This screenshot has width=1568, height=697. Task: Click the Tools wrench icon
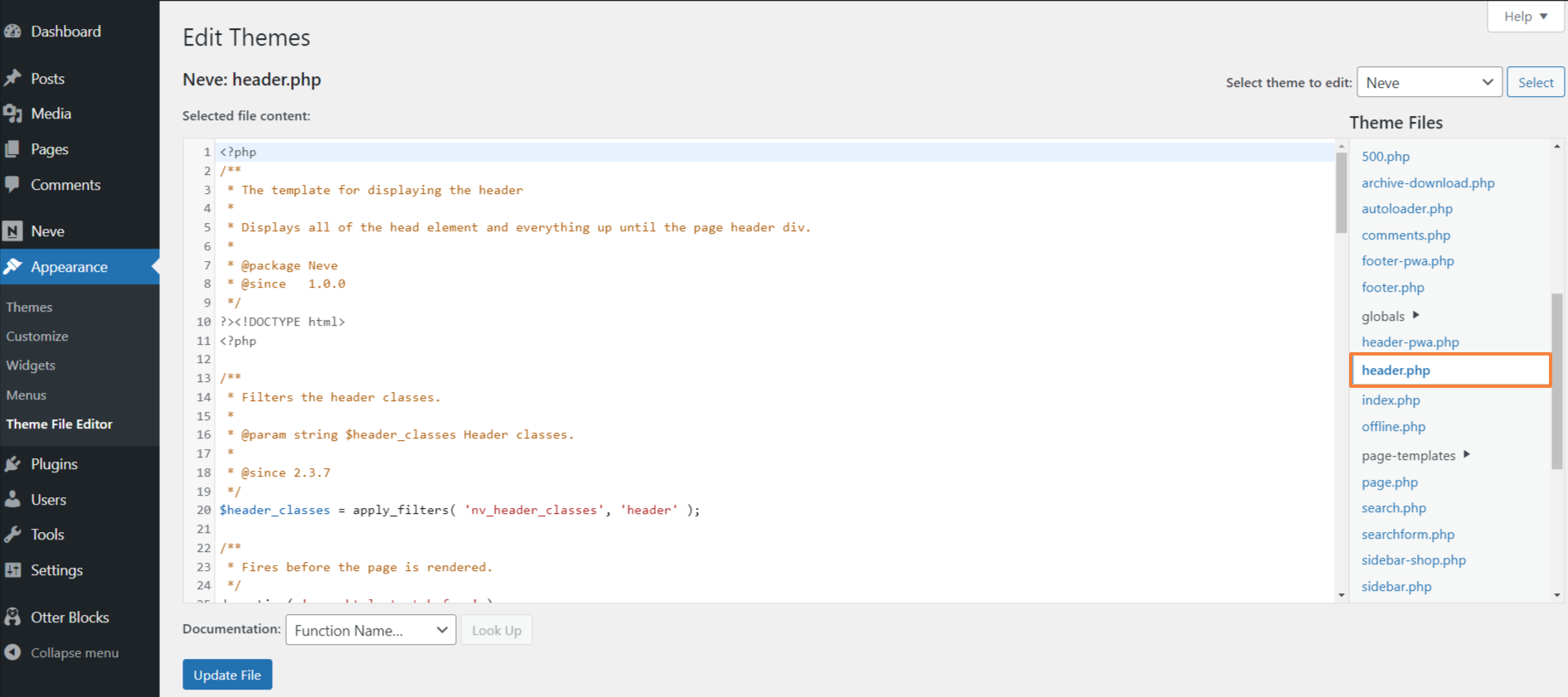tap(12, 535)
